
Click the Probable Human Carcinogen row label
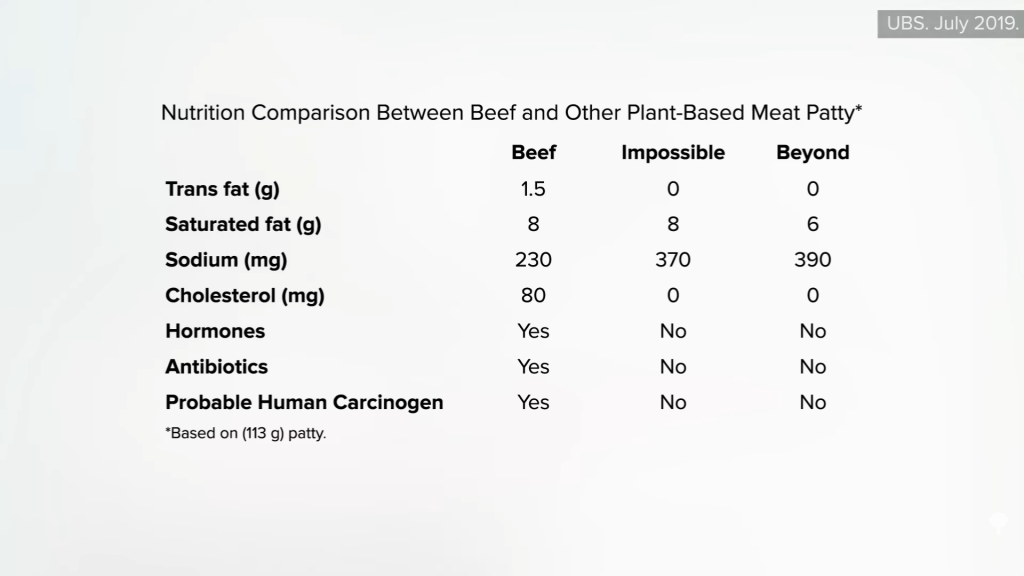pyautogui.click(x=304, y=403)
